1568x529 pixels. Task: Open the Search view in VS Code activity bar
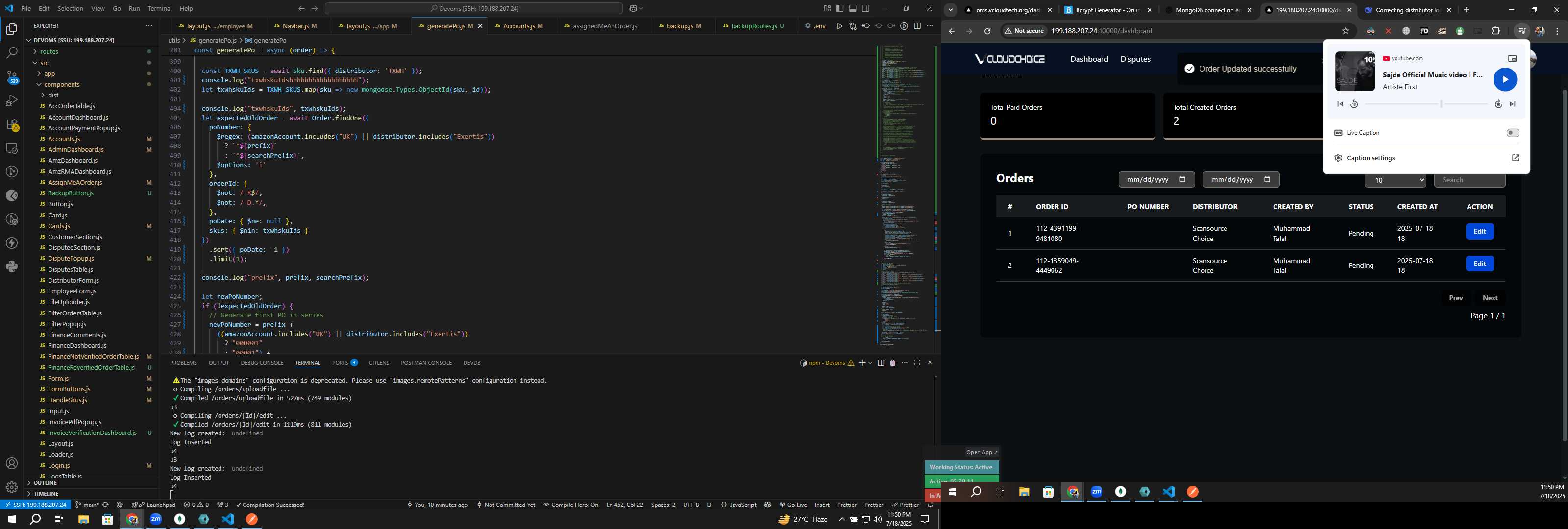pyautogui.click(x=12, y=53)
